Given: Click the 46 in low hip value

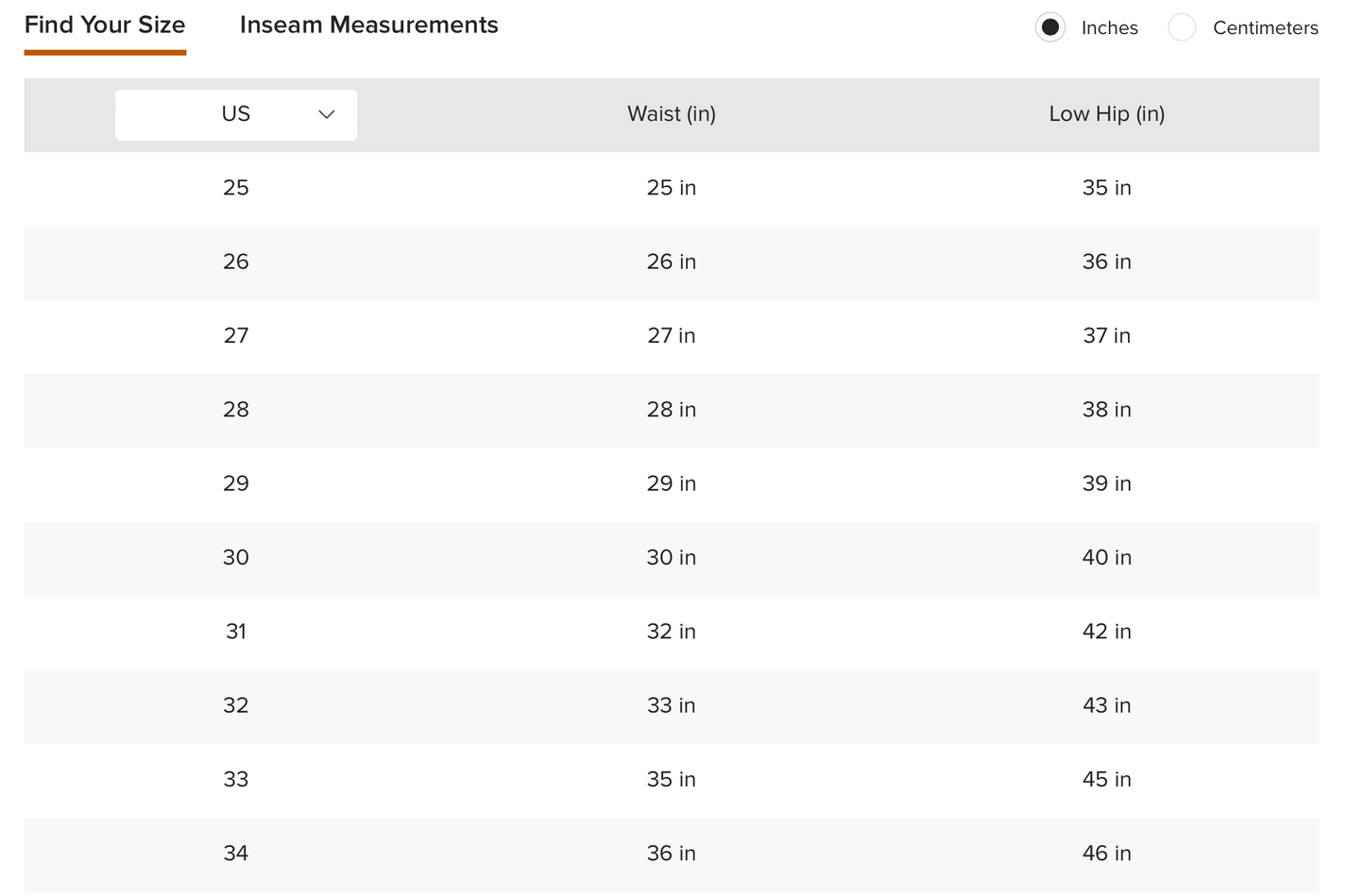Looking at the screenshot, I should click(1107, 854).
